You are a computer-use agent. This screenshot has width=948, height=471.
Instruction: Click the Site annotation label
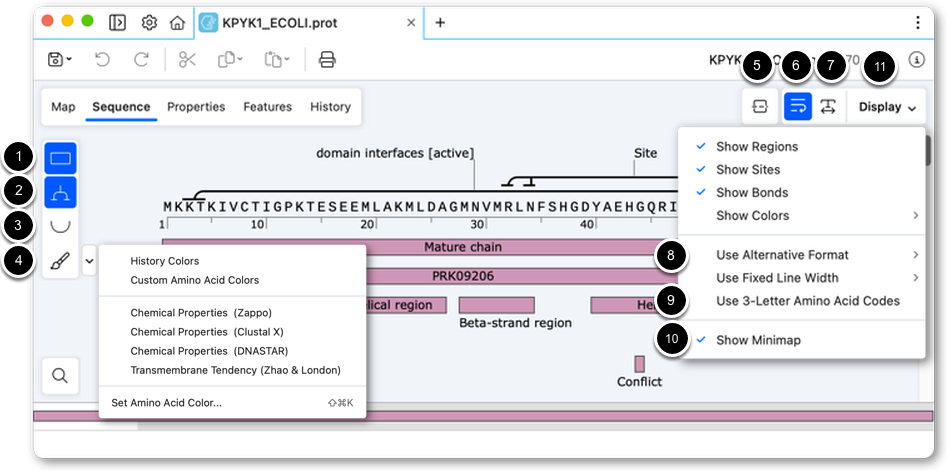(x=645, y=153)
